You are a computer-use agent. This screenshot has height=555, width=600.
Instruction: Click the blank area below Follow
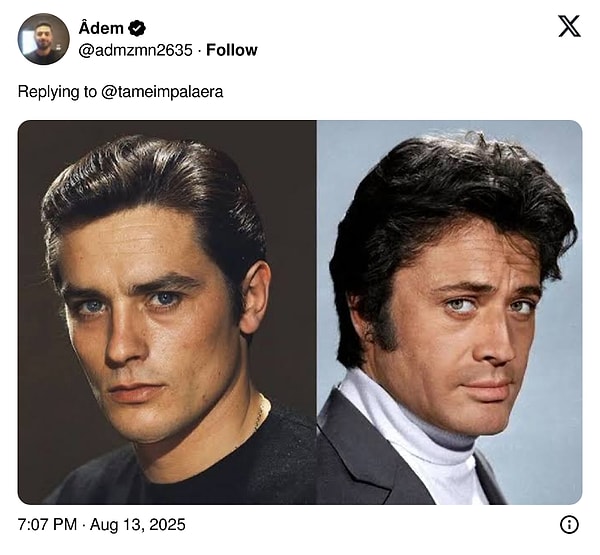(x=383, y=77)
